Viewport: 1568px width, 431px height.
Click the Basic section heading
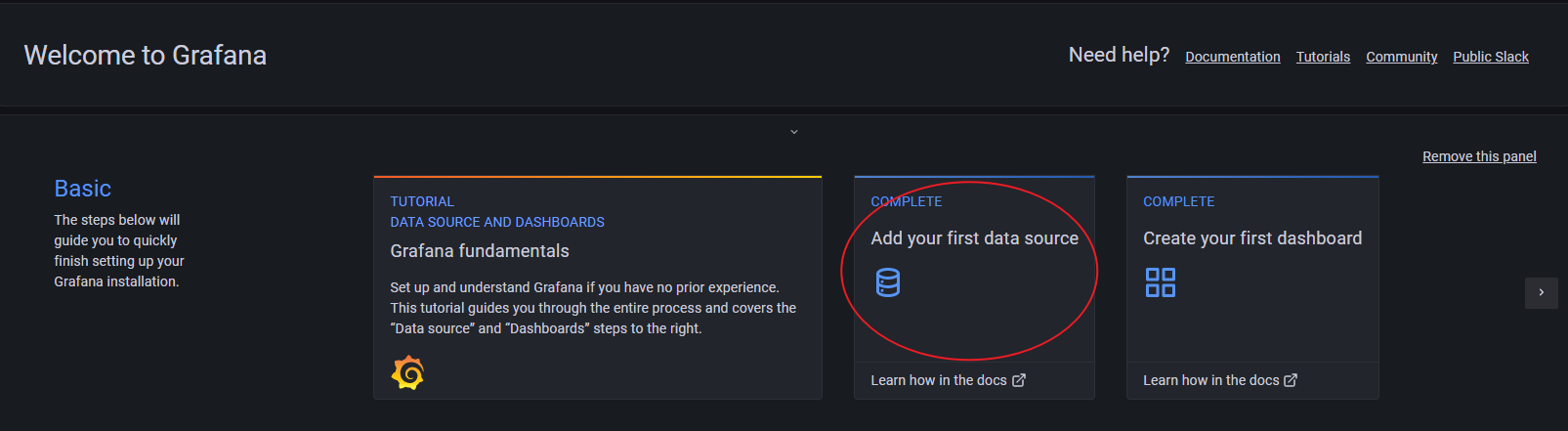[x=82, y=189]
